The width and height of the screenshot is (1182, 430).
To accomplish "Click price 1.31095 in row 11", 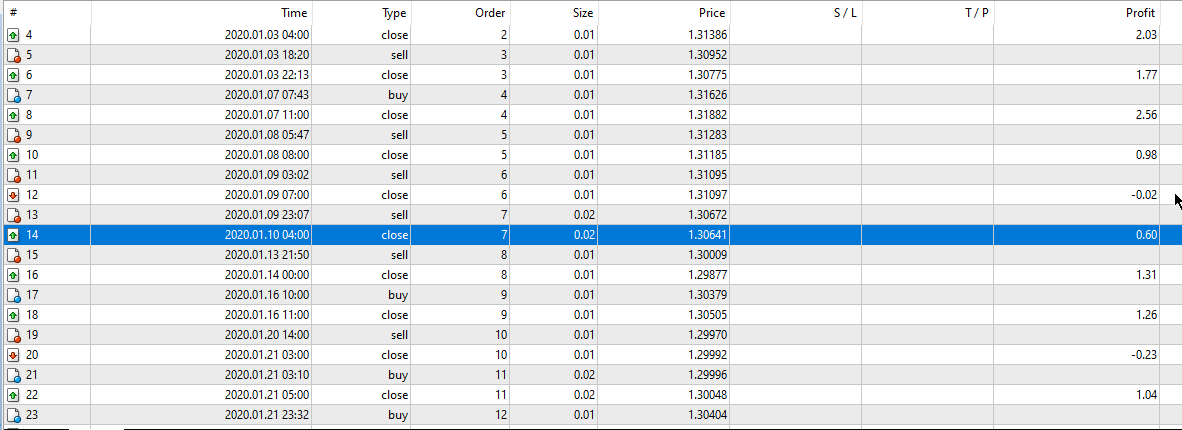I will pyautogui.click(x=706, y=175).
